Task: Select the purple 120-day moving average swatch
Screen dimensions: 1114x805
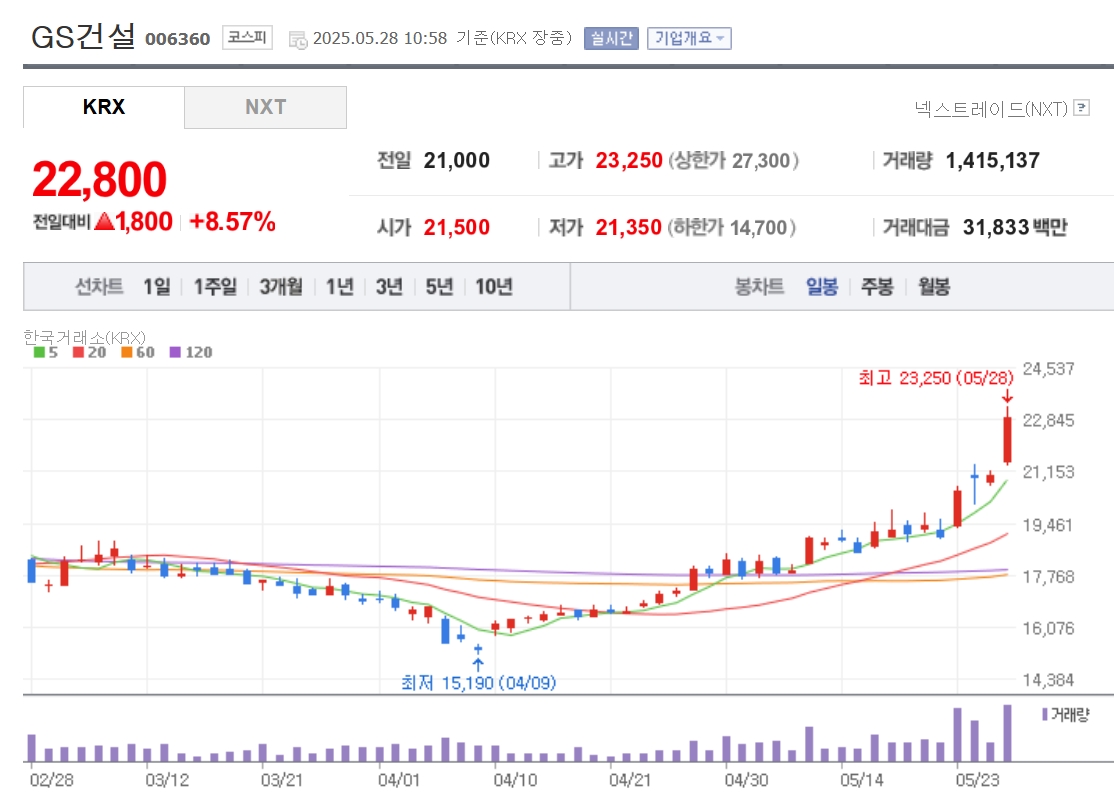Action: tap(175, 352)
